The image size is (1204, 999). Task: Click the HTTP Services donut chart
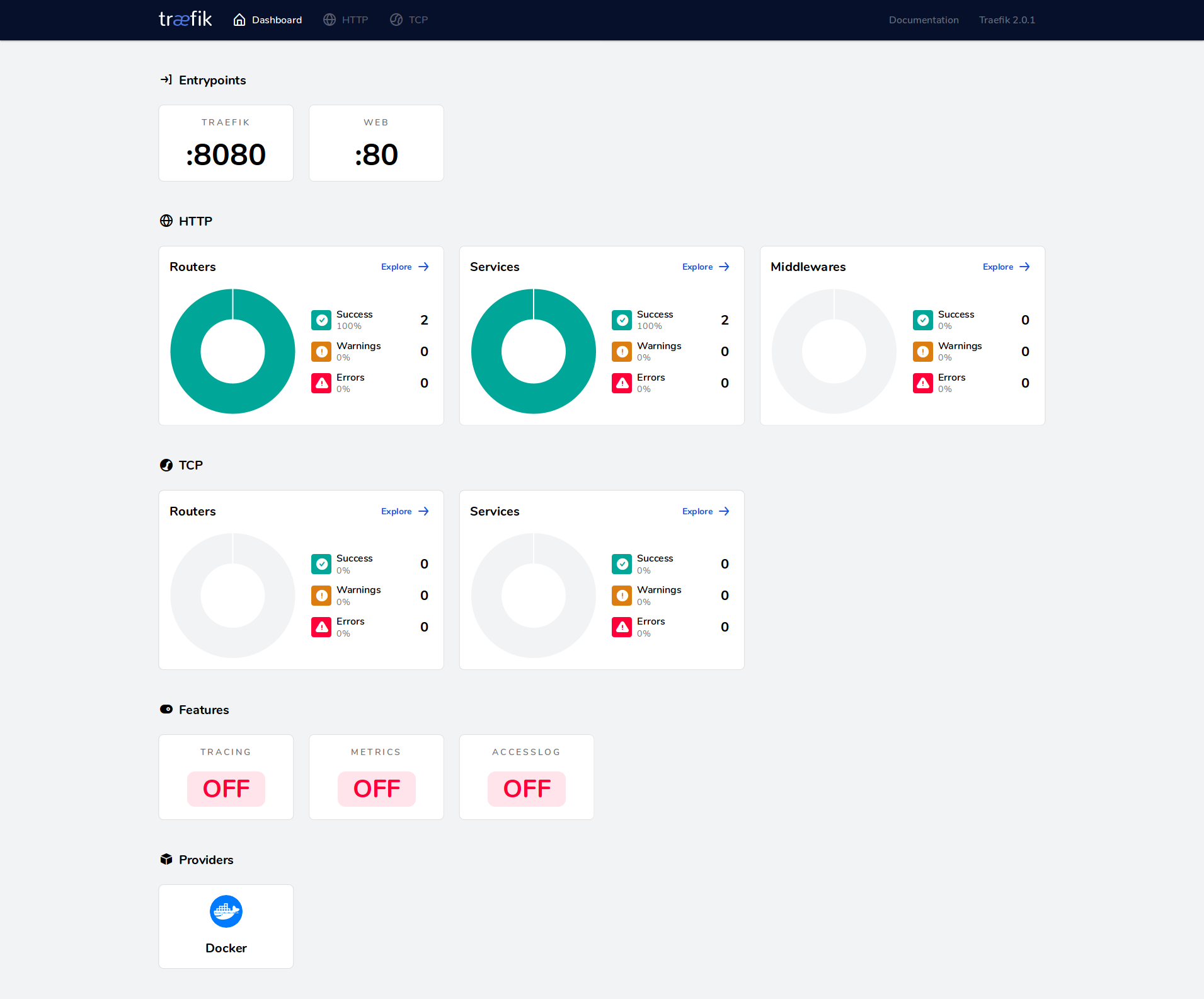[x=534, y=351]
